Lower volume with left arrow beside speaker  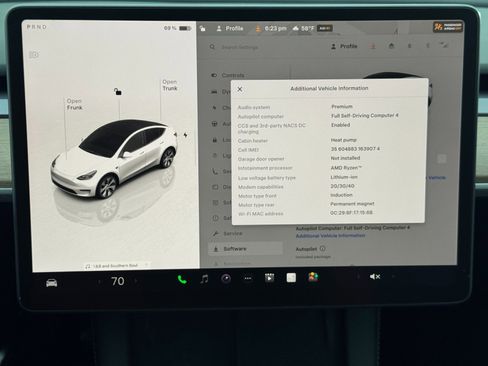click(358, 277)
